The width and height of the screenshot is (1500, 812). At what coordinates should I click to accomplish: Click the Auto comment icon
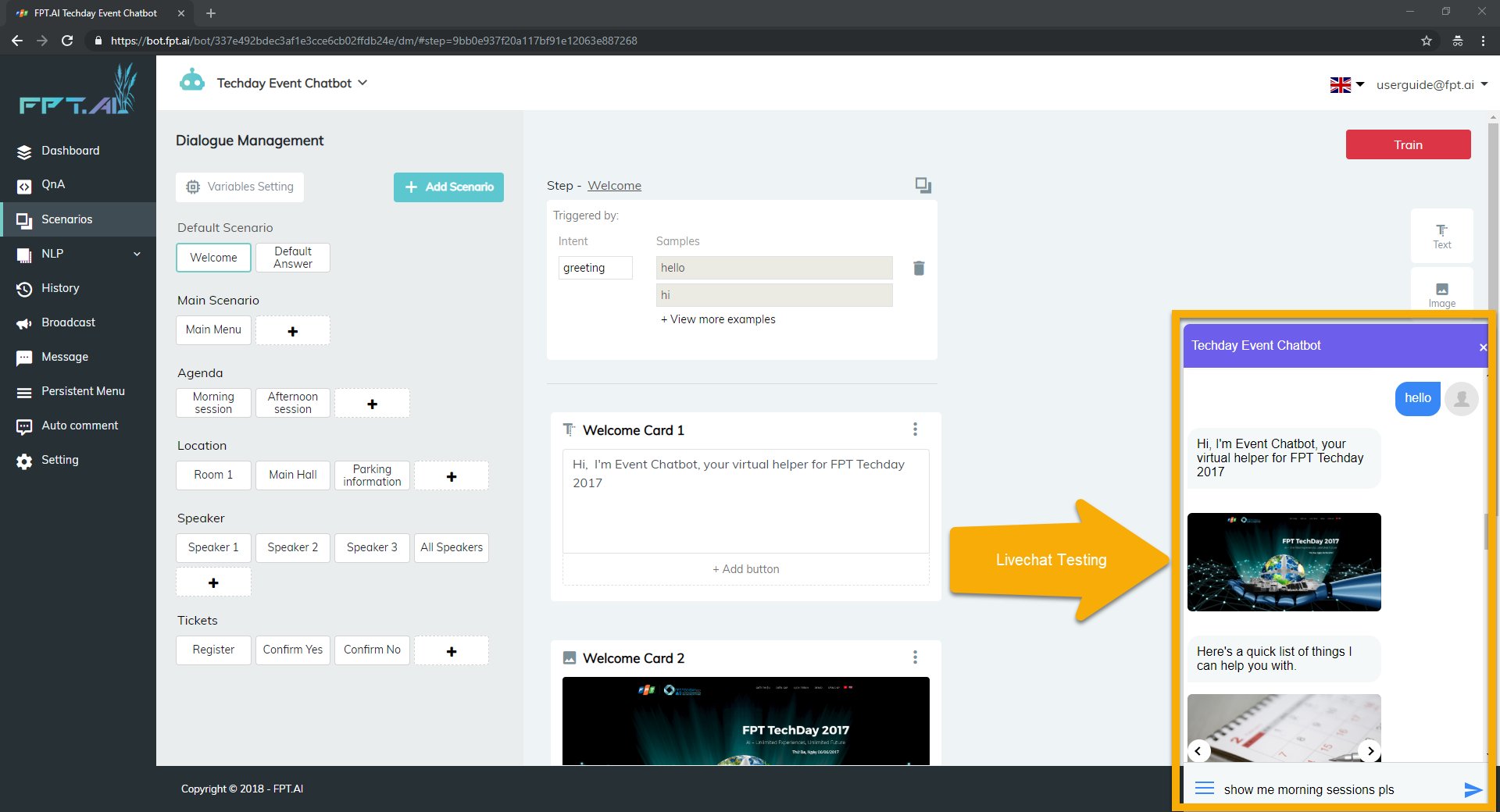pyautogui.click(x=24, y=426)
